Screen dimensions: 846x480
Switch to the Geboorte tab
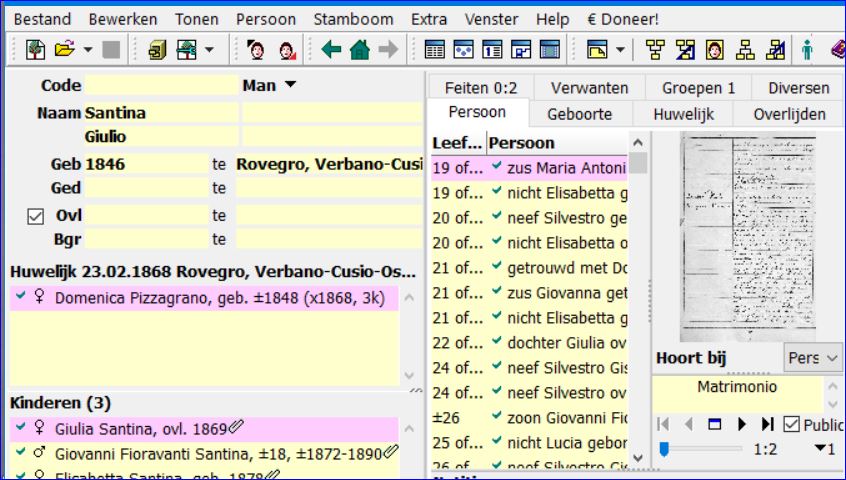[578, 114]
